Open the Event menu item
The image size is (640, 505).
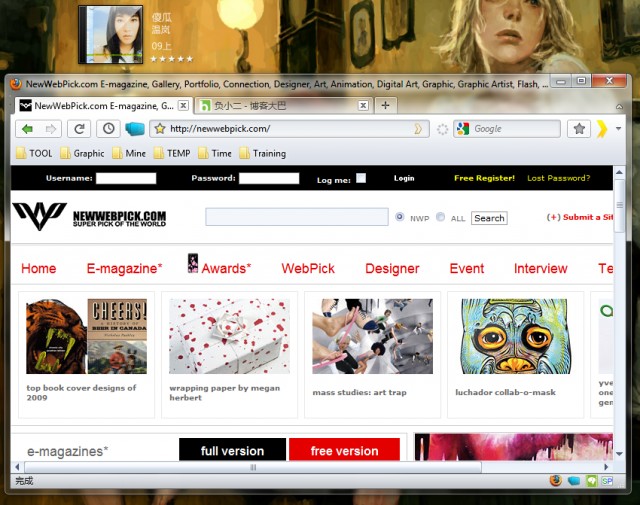[x=467, y=269]
